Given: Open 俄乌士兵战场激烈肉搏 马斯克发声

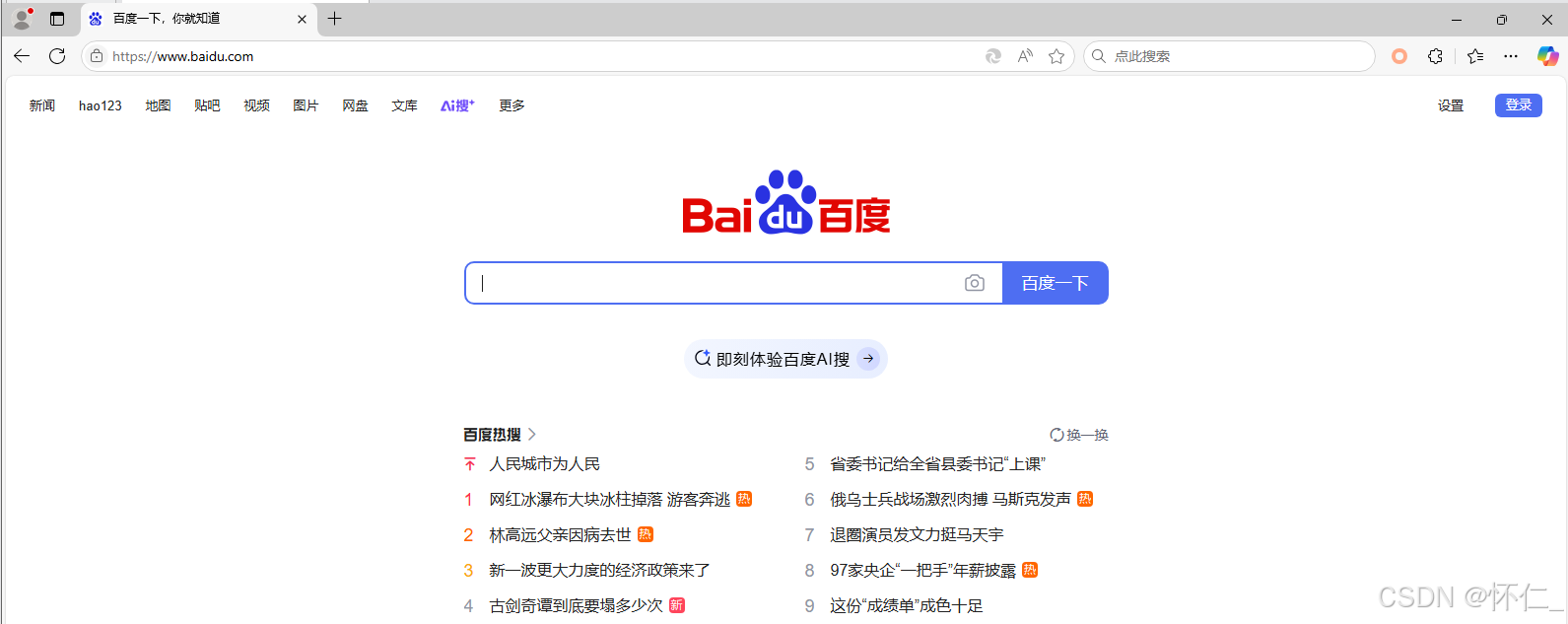Looking at the screenshot, I should tap(950, 500).
